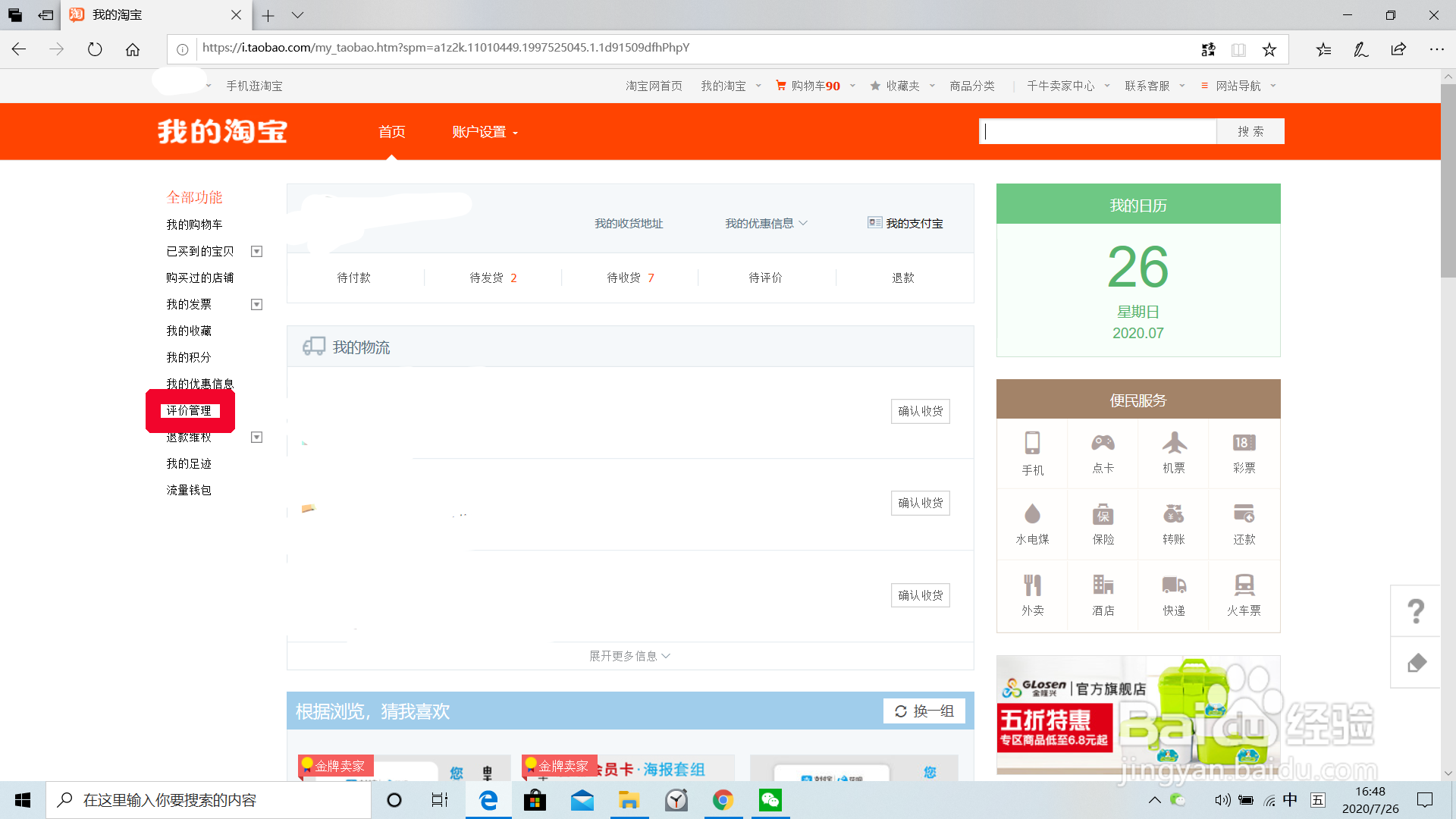Open the 待付款 orders tab
The height and width of the screenshot is (819, 1456).
click(354, 278)
